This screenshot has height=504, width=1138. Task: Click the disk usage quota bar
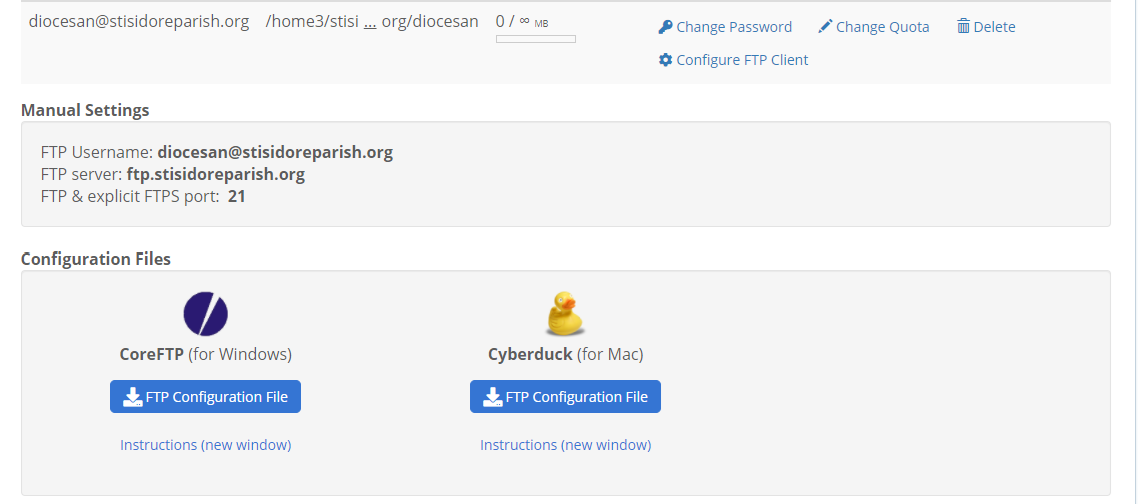[x=535, y=39]
